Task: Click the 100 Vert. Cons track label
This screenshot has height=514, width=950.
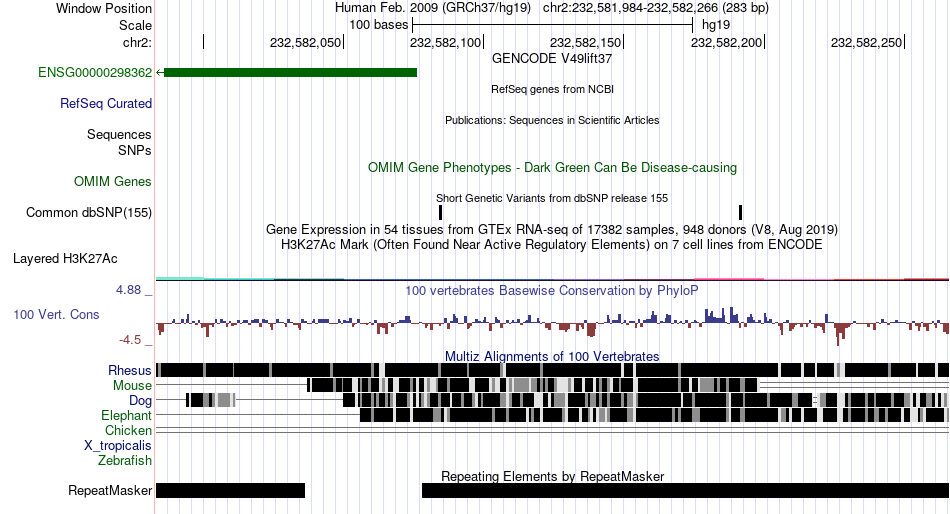Action: pyautogui.click(x=56, y=315)
